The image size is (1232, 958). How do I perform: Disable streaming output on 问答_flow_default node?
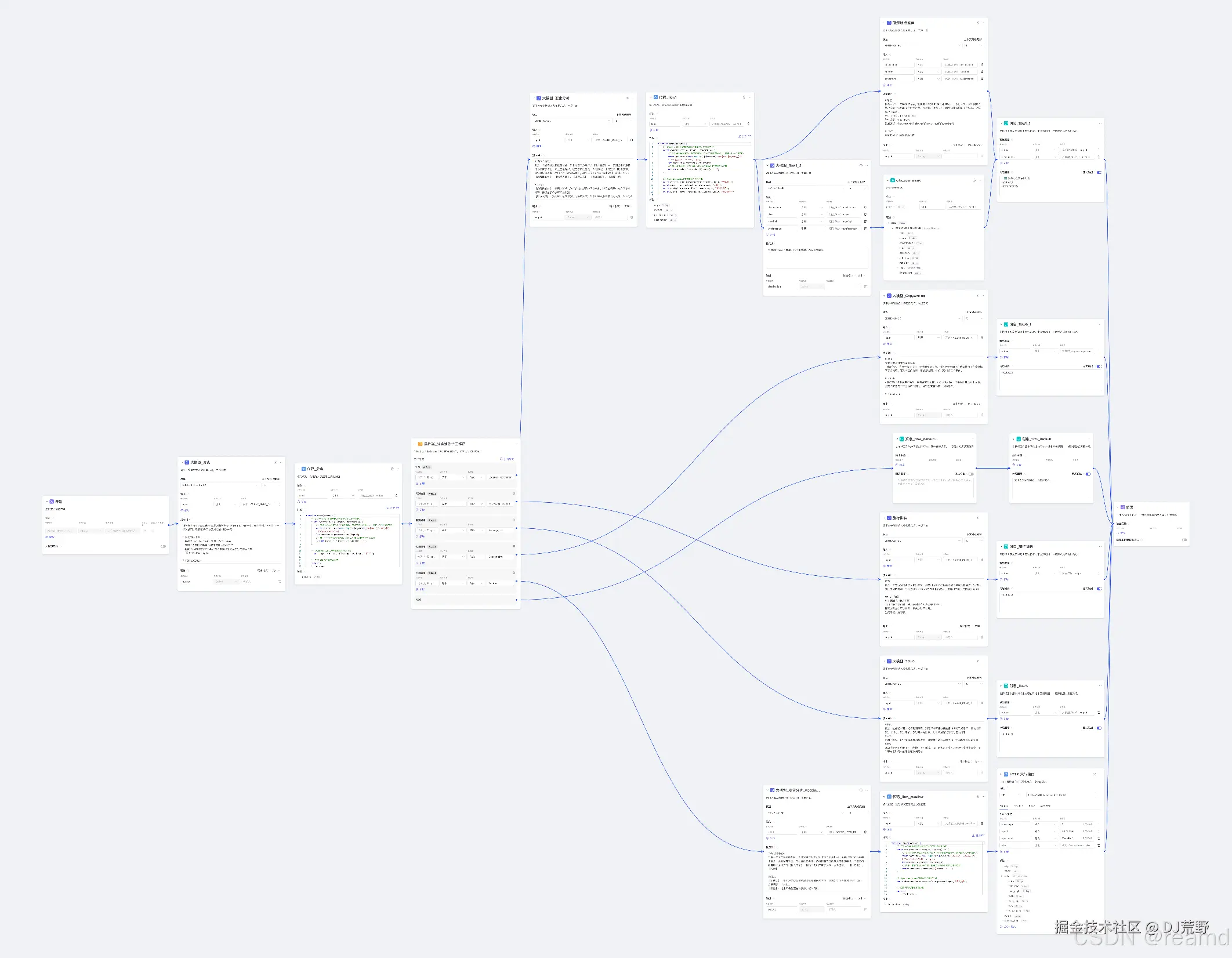[1088, 474]
